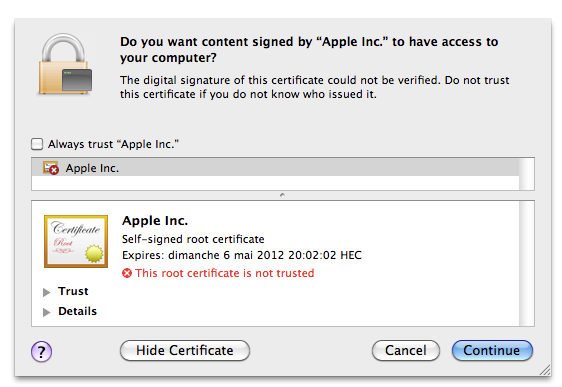Select the untrusted certificate icon beside Apple Inc. row
The image size is (562, 387).
(x=51, y=168)
